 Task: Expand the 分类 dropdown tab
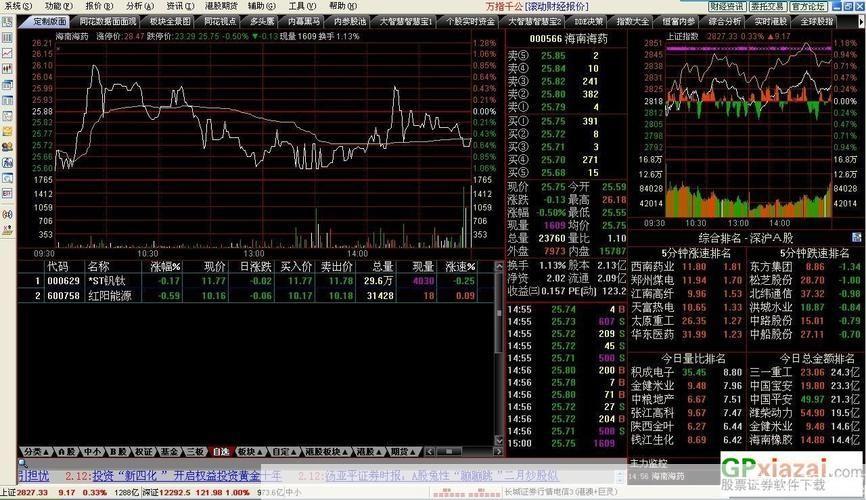point(36,452)
